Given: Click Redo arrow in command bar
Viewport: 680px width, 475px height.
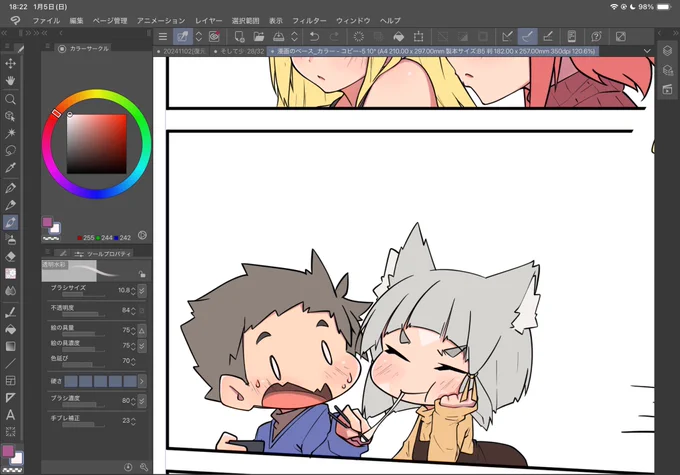Looking at the screenshot, I should (334, 37).
